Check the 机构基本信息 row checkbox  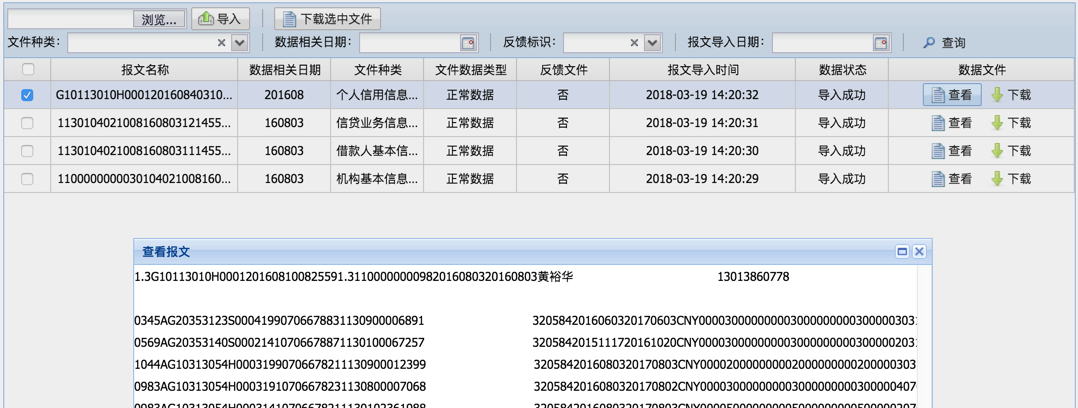point(27,179)
